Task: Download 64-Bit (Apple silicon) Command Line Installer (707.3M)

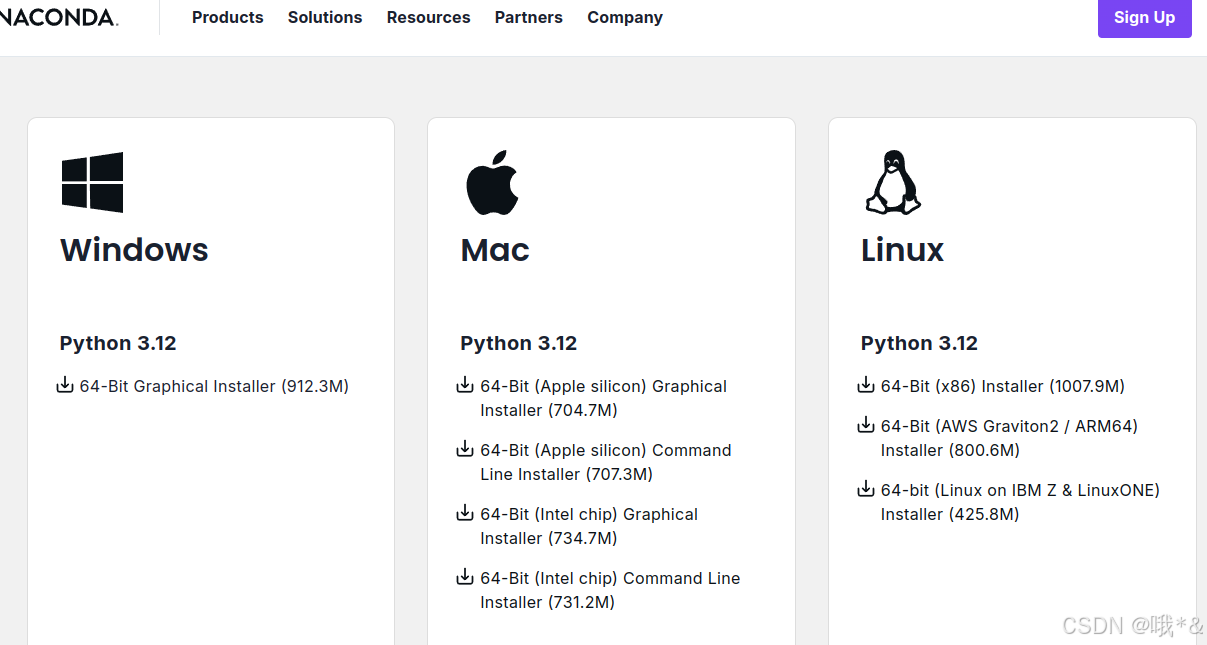Action: 606,462
